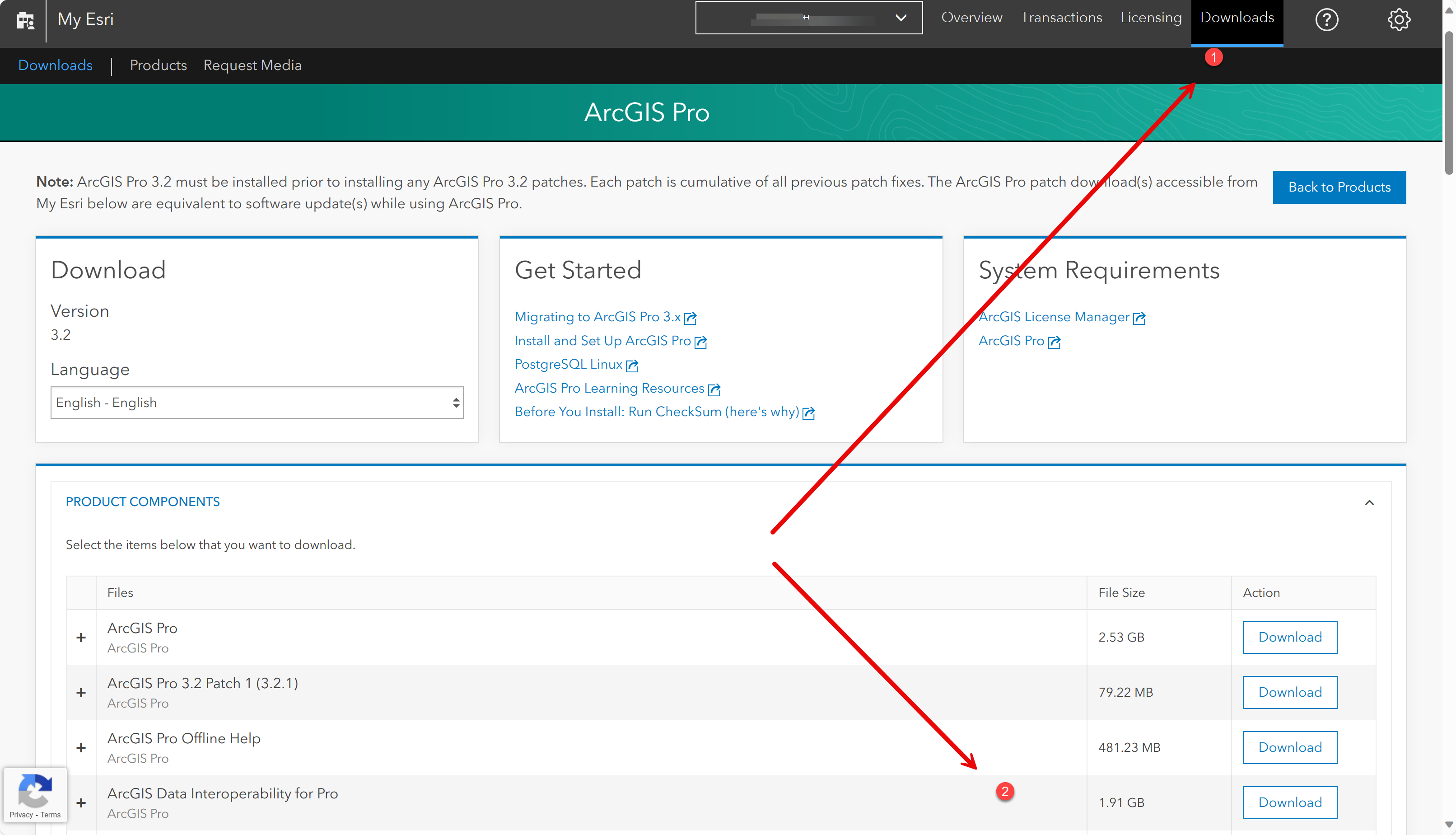This screenshot has width=1456, height=835.
Task: Expand the ArcGIS Pro files row
Action: pos(81,637)
